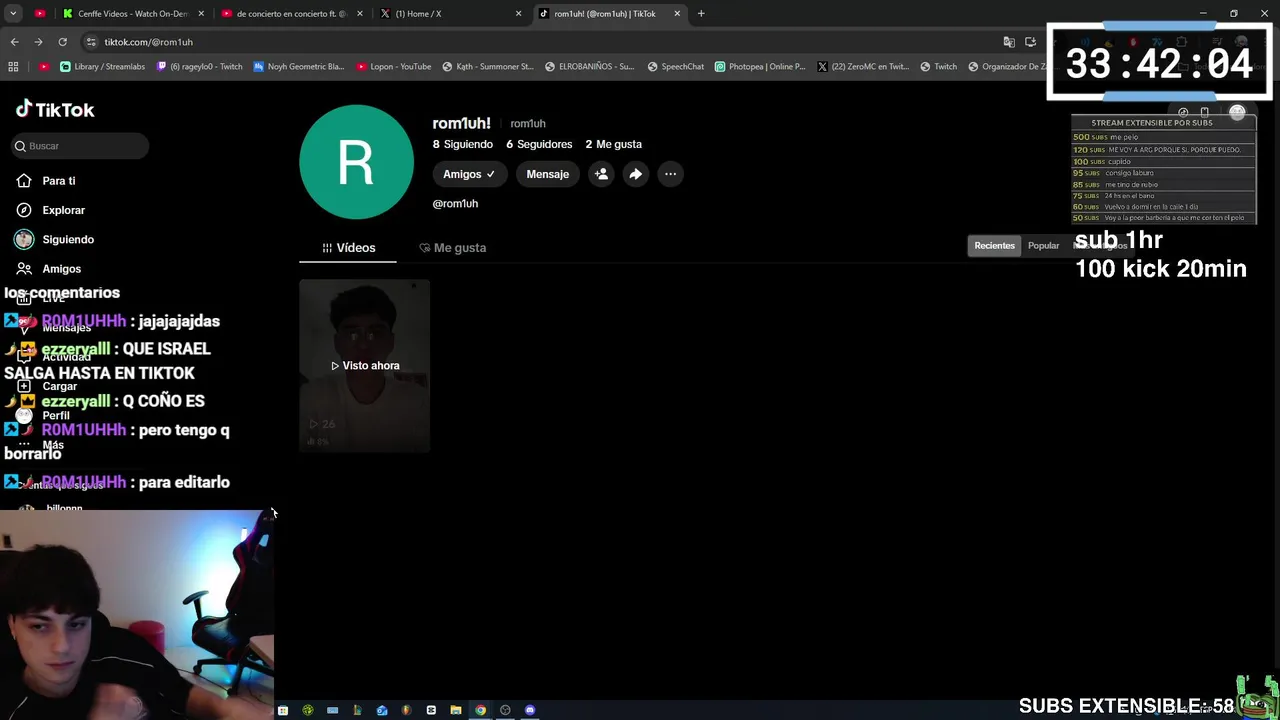The height and width of the screenshot is (720, 1280).
Task: View the 6 Seguidores followers list
Action: (x=539, y=144)
